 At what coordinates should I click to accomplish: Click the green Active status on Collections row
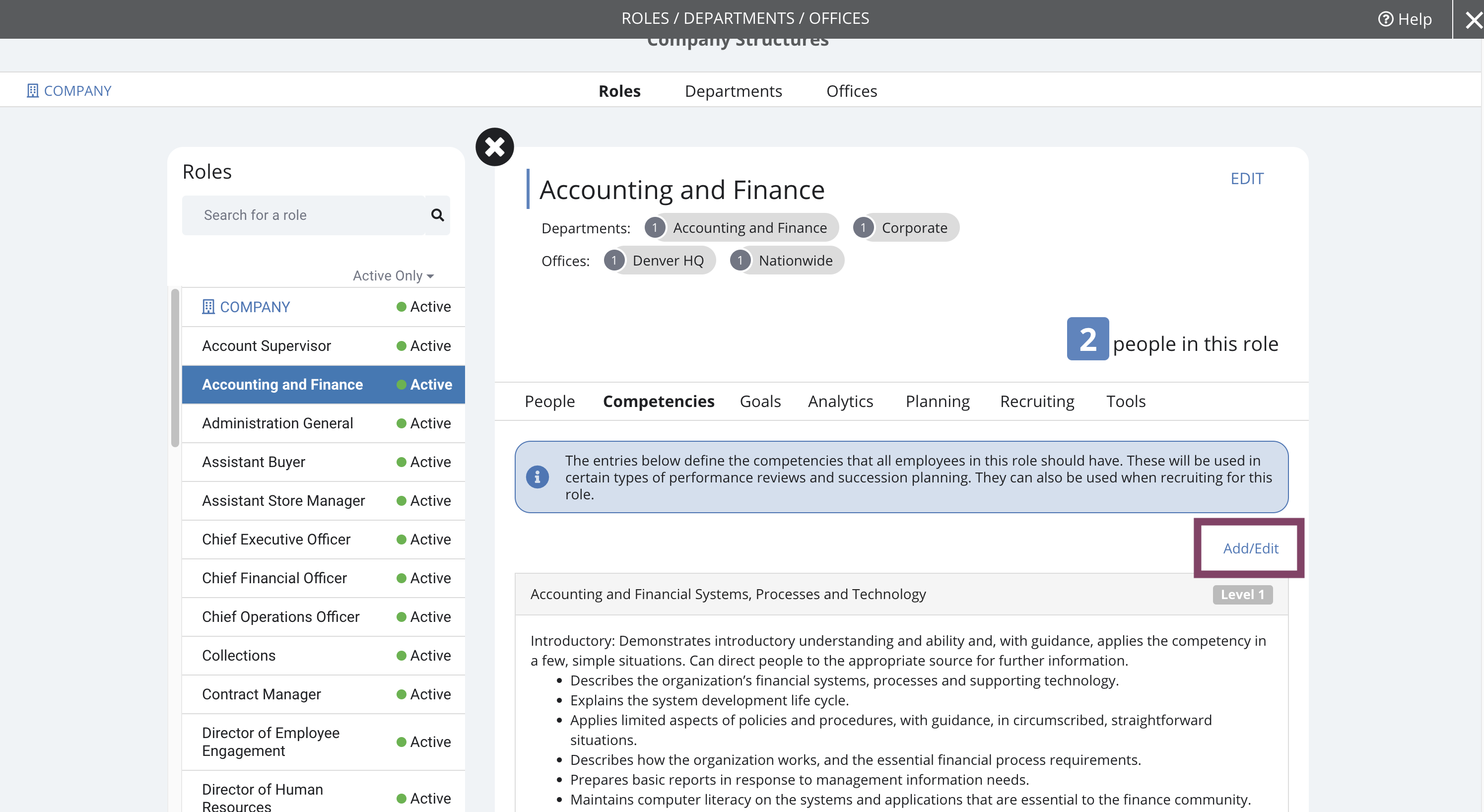pyautogui.click(x=423, y=655)
